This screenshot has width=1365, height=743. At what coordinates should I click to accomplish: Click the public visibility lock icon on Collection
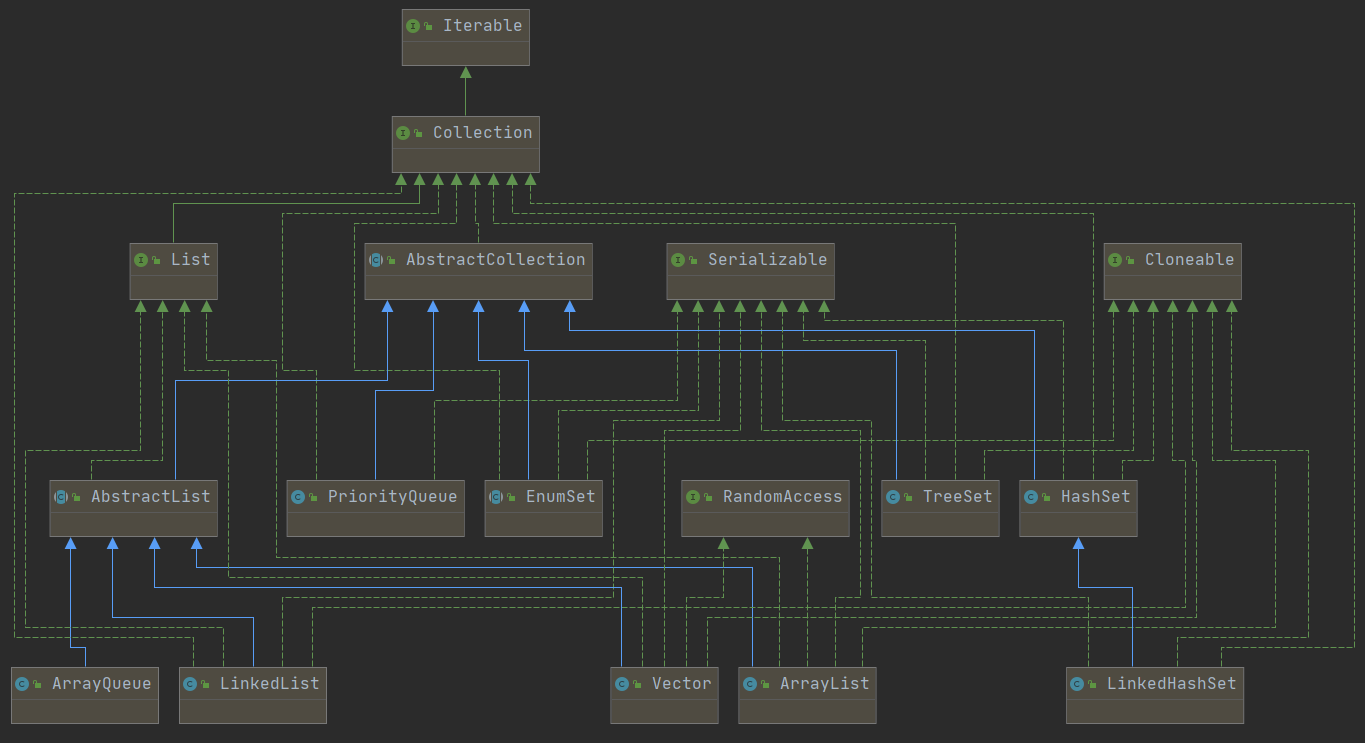tap(419, 134)
